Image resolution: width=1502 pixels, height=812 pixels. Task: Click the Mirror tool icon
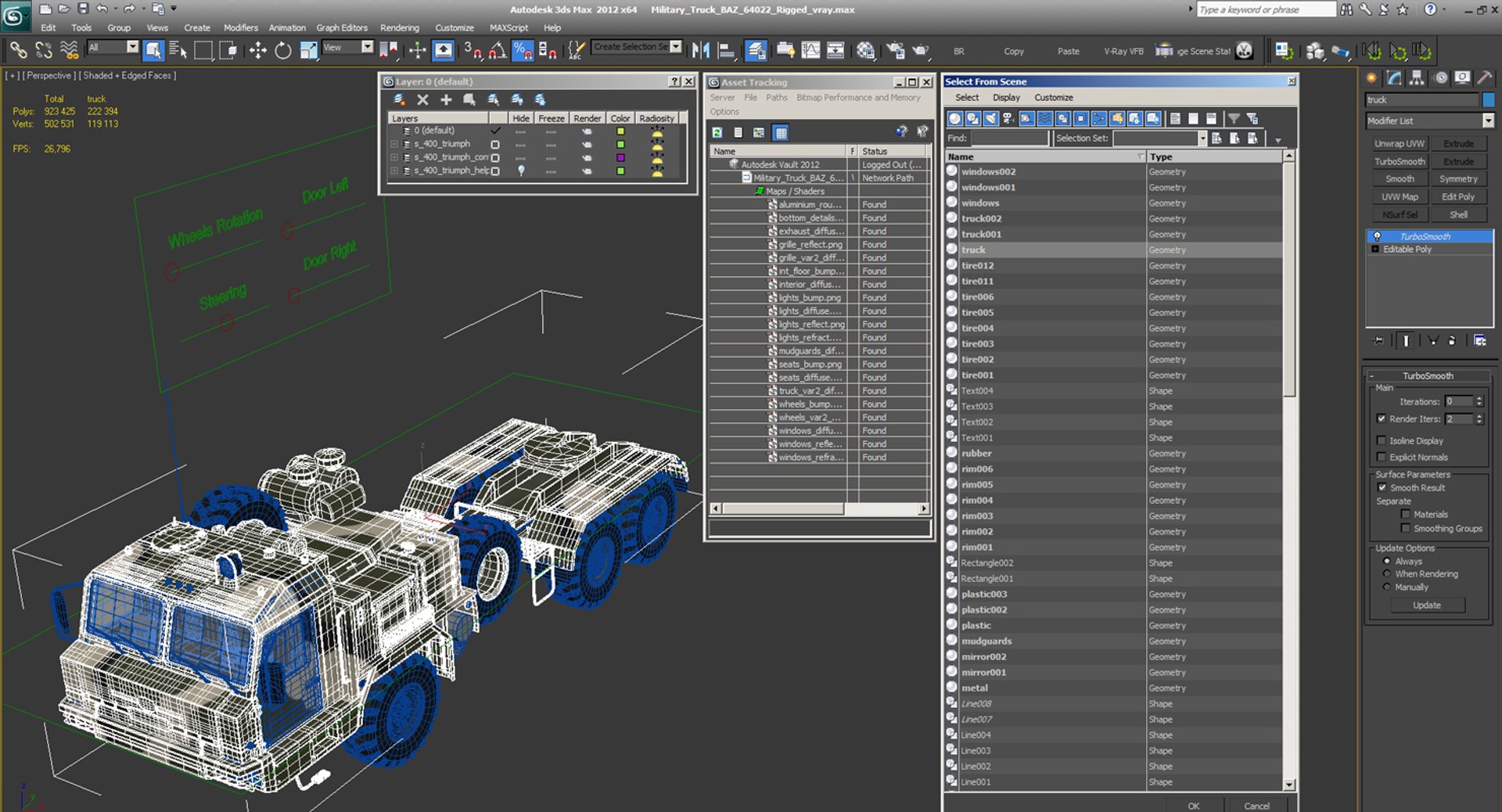pos(701,51)
